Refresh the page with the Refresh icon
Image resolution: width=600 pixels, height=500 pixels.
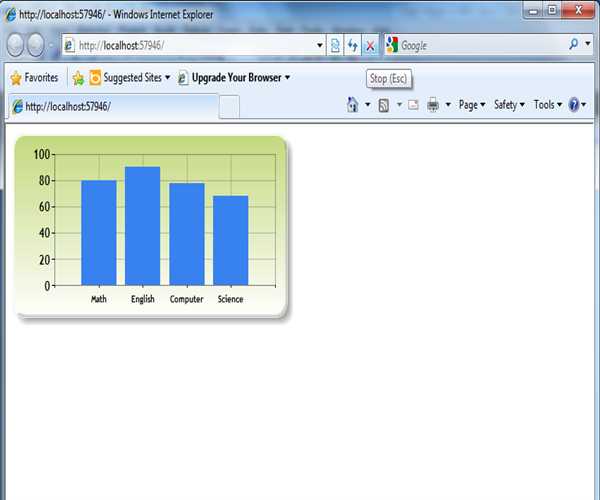pos(352,46)
